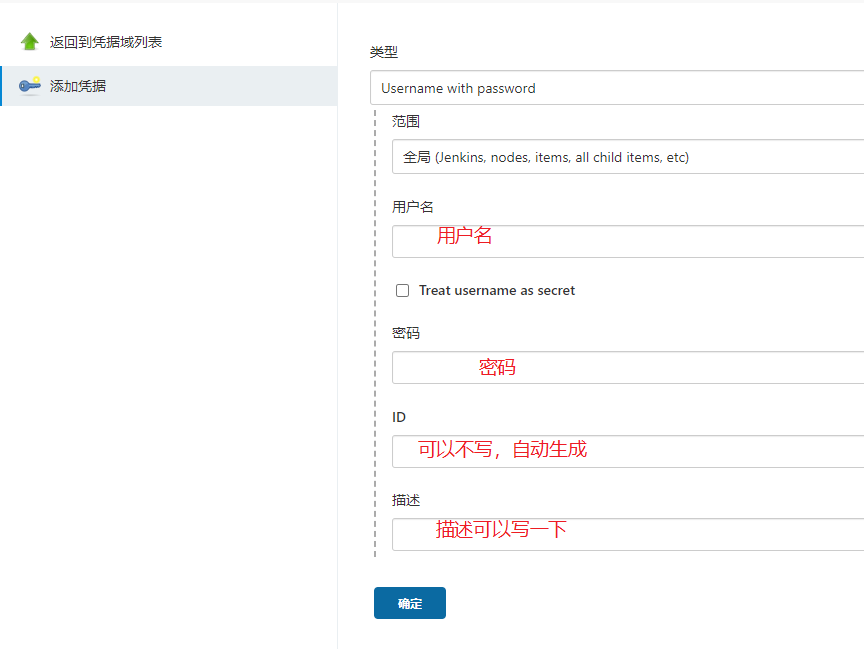
Task: Click the 描述 label text
Action: 406,500
